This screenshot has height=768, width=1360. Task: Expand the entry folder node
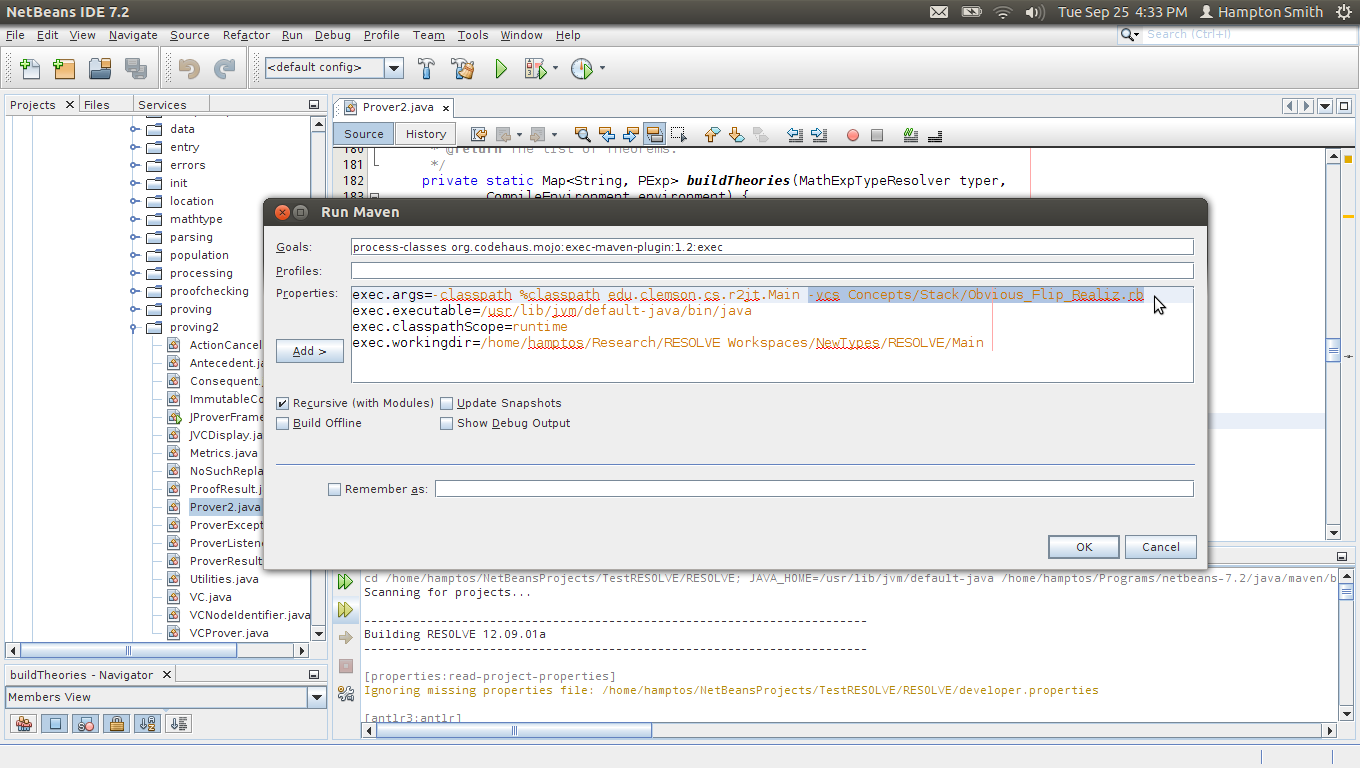click(135, 147)
